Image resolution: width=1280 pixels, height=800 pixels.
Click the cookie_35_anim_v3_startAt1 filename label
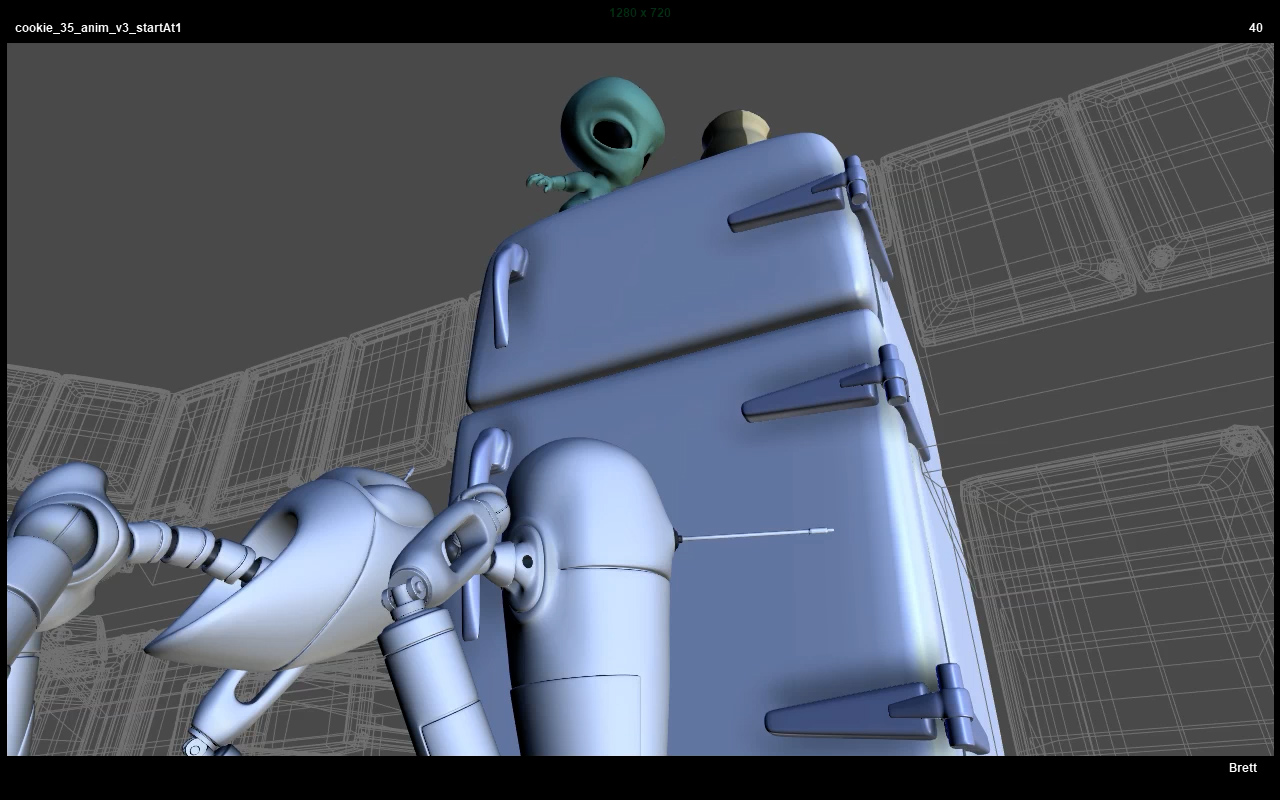(x=98, y=28)
